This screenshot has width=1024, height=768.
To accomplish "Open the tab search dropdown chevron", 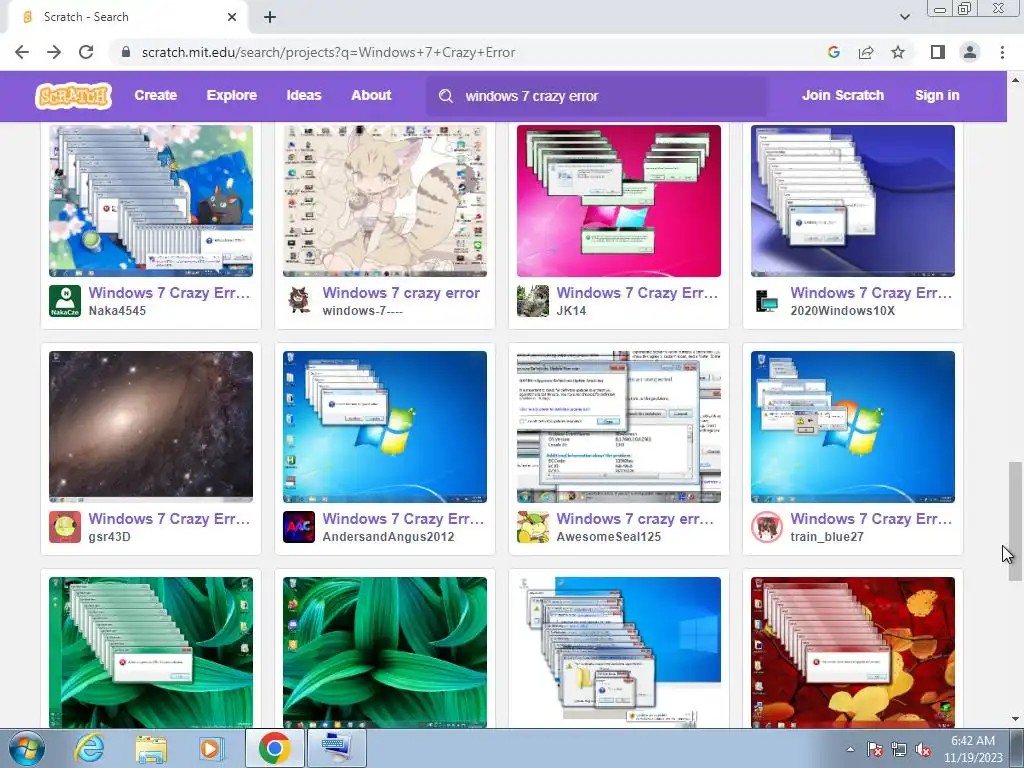I will pos(904,17).
